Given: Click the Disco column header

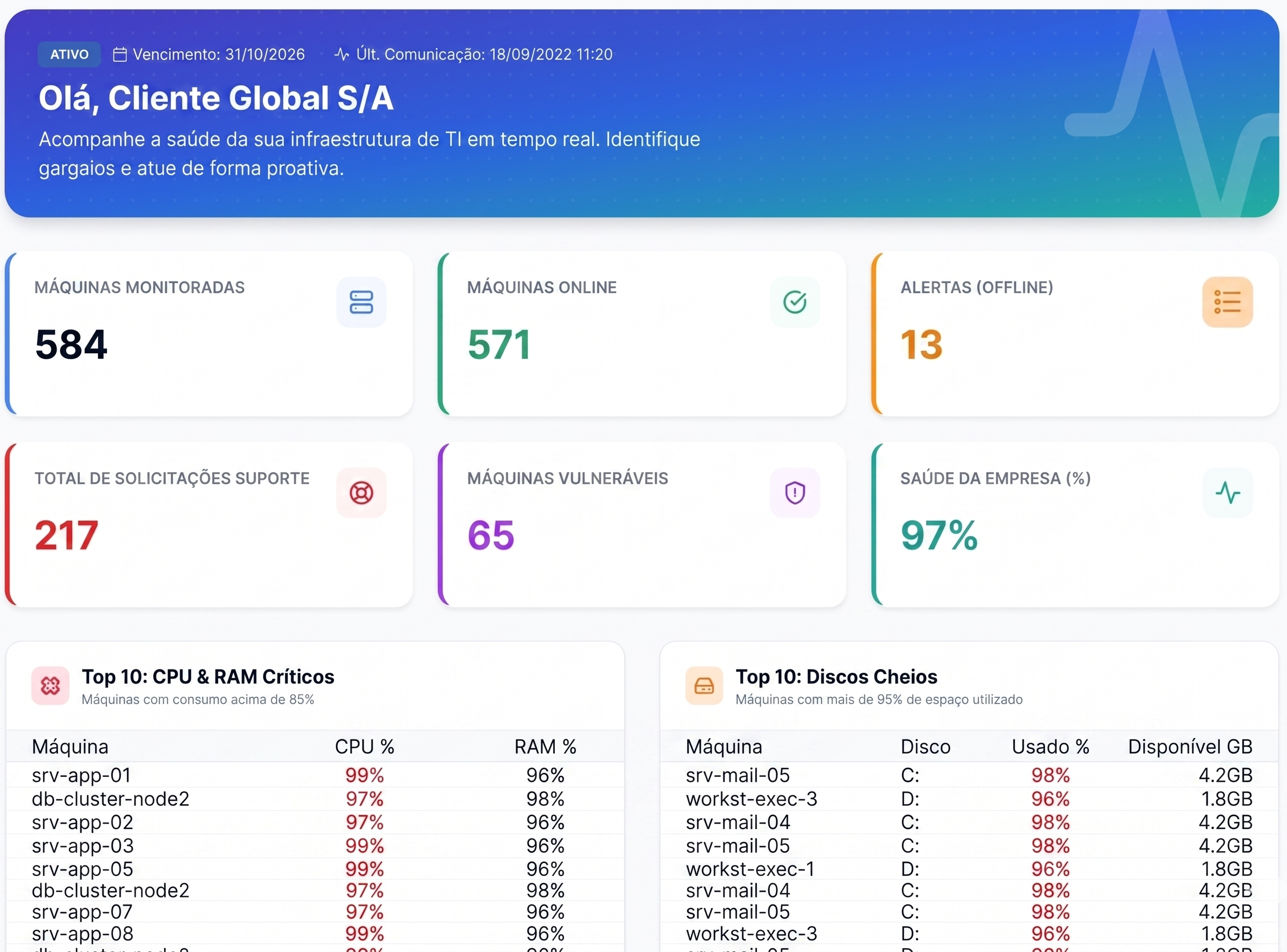Looking at the screenshot, I should point(926,747).
